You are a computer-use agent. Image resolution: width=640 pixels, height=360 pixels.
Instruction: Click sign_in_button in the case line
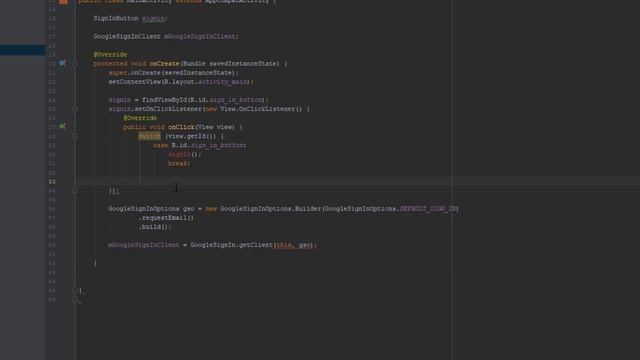coord(218,145)
